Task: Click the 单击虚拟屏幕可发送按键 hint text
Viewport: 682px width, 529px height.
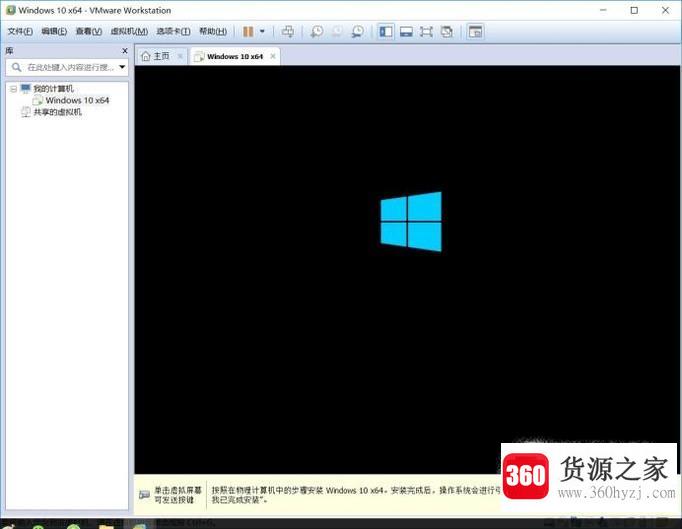Action: pyautogui.click(x=178, y=495)
